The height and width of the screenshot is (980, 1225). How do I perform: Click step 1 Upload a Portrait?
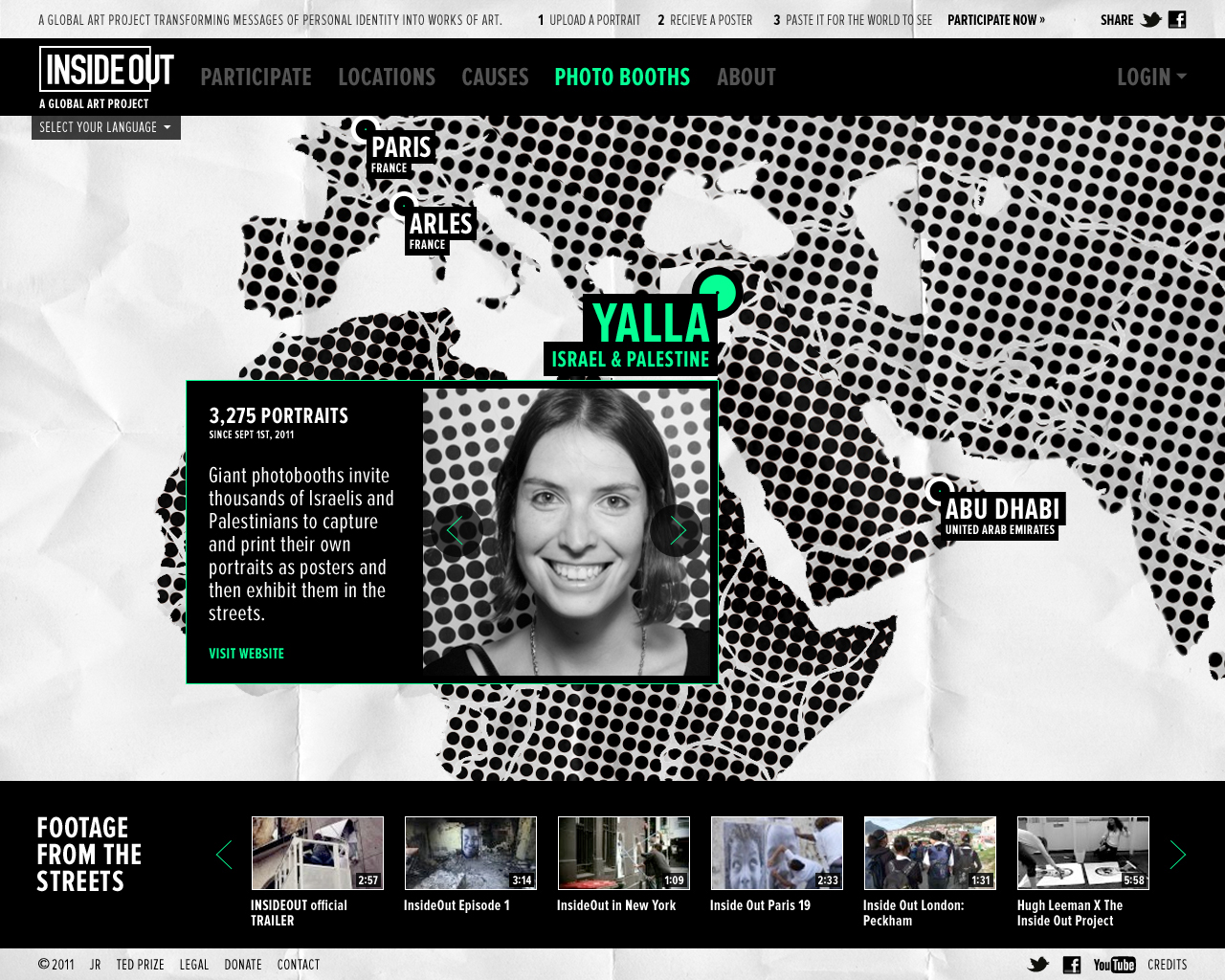(x=589, y=20)
